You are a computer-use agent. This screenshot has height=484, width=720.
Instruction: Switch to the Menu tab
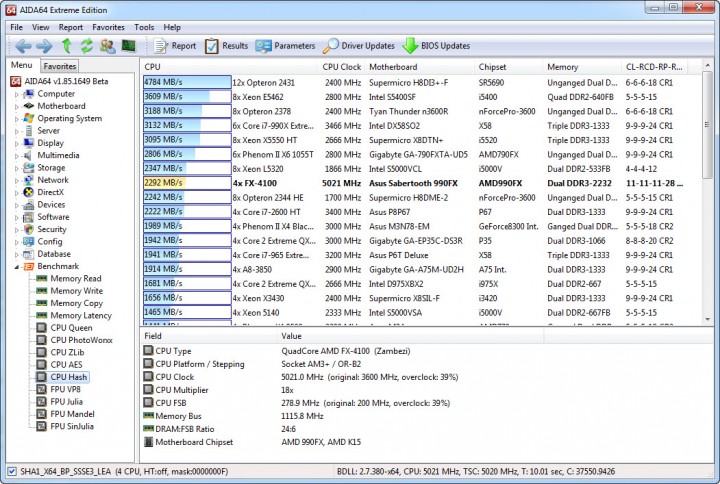pyautogui.click(x=22, y=65)
